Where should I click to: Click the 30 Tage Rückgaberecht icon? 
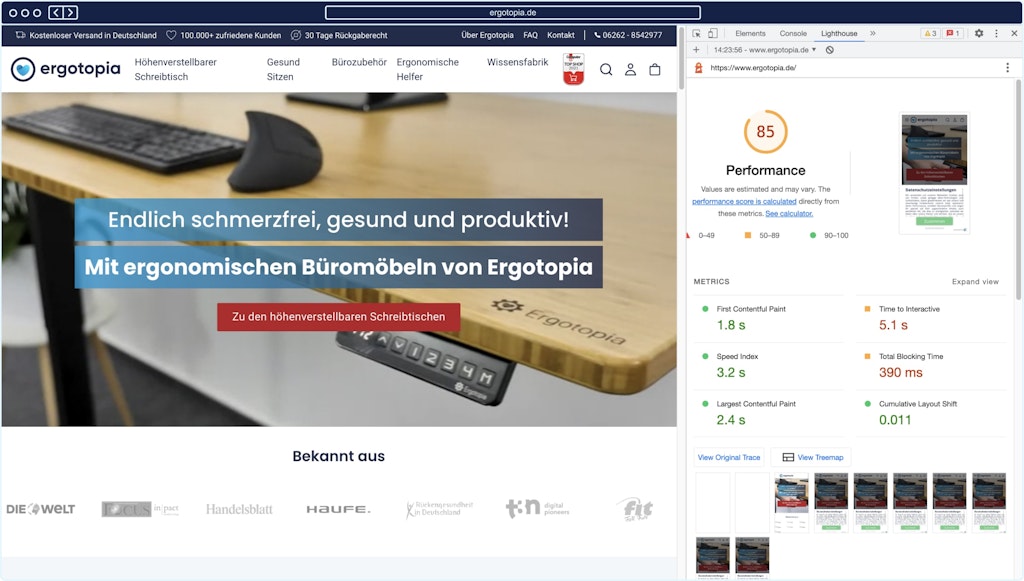296,35
